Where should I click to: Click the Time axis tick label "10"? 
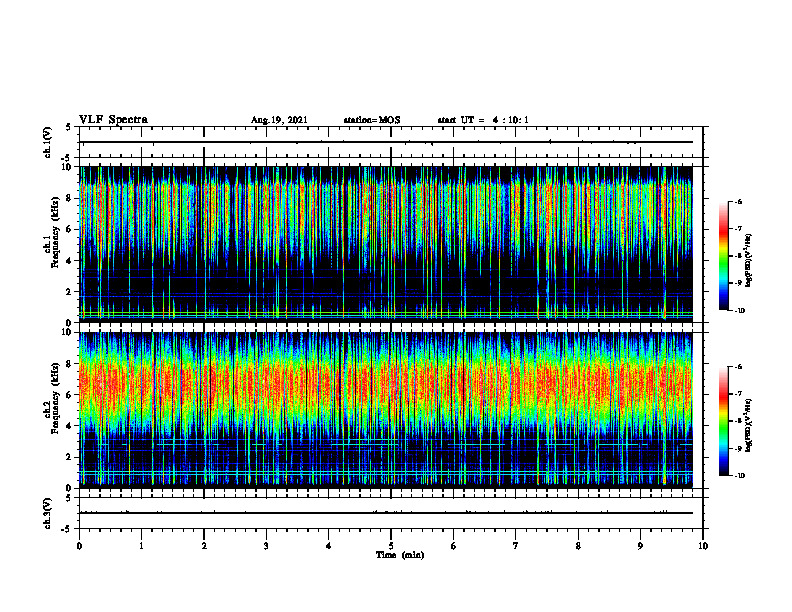(703, 546)
